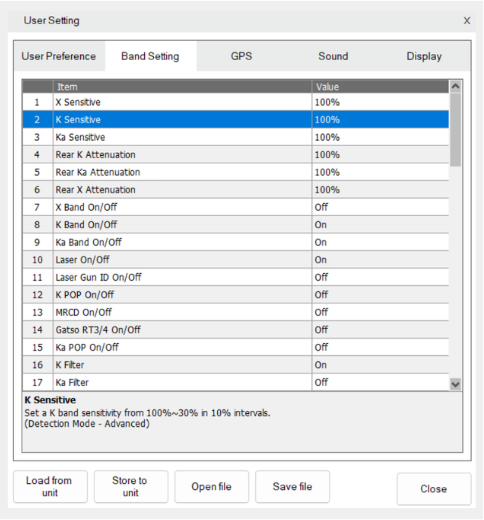Select the Ka Filter row
Viewport: 484px width, 520px height.
236,382
